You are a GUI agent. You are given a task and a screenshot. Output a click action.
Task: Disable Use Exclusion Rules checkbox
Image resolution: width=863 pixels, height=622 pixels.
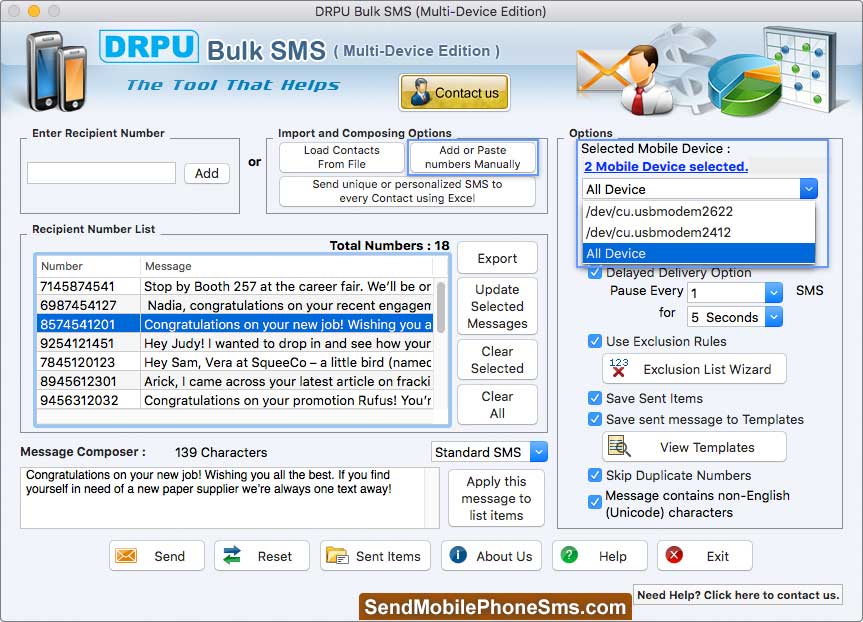tap(594, 341)
